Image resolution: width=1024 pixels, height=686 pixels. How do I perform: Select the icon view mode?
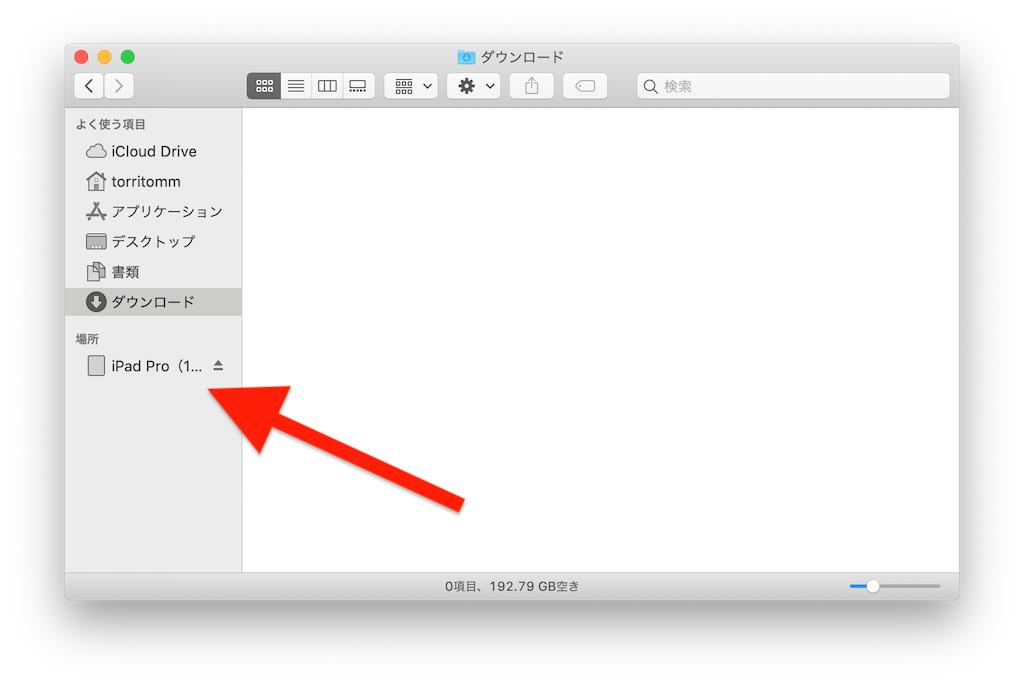[264, 85]
